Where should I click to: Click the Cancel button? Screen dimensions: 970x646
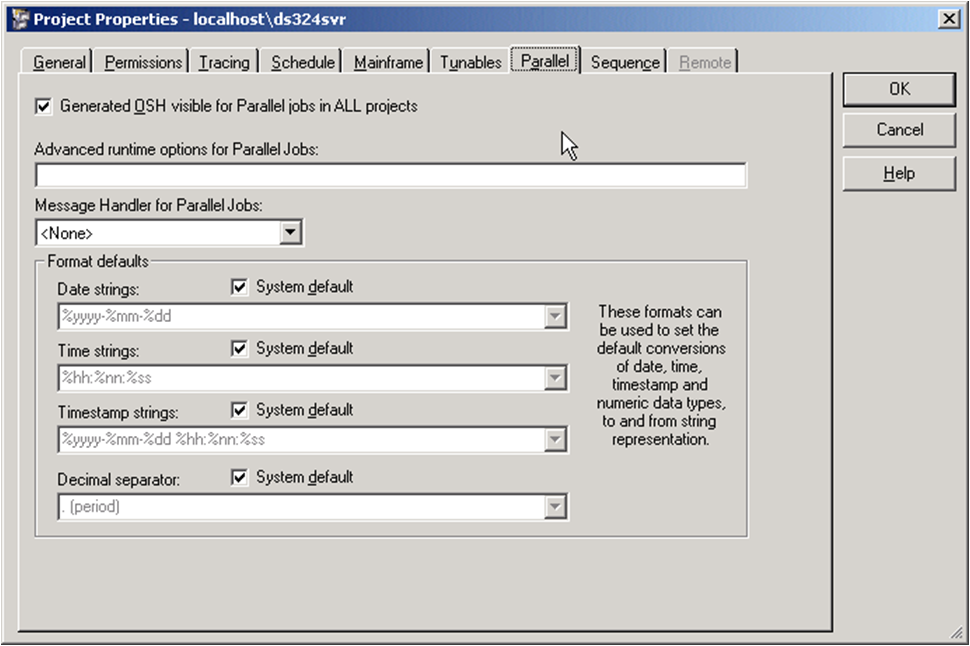(899, 130)
